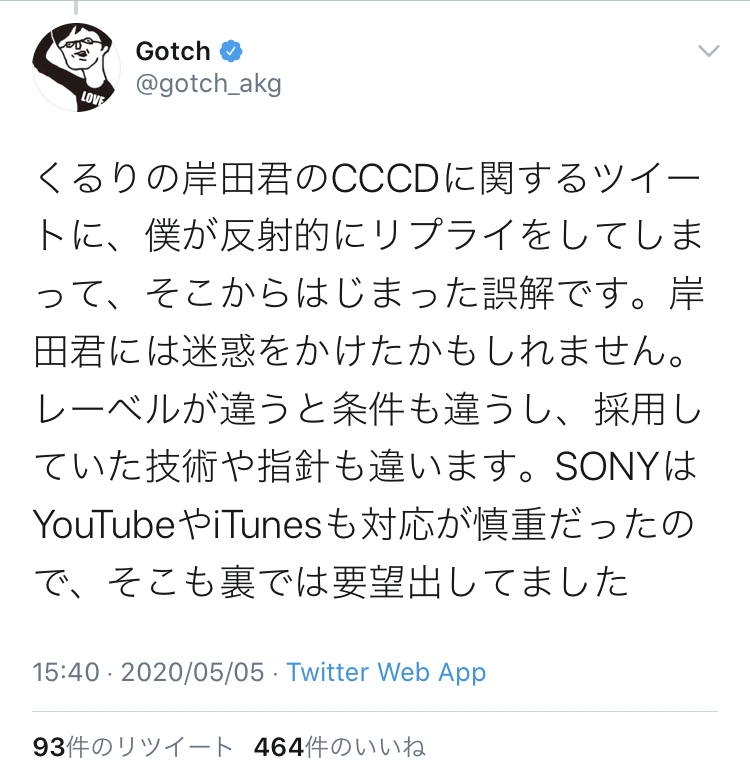This screenshot has width=750, height=771.
Task: Open the "Gotch" display name profile
Action: point(173,50)
